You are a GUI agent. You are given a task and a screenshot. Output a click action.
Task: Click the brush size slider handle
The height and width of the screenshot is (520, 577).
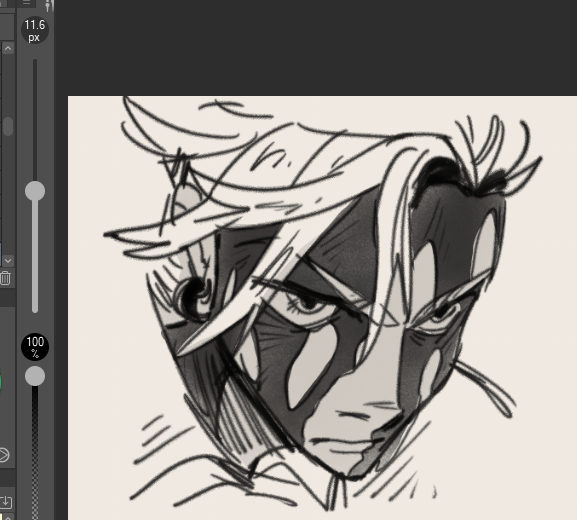tap(35, 191)
